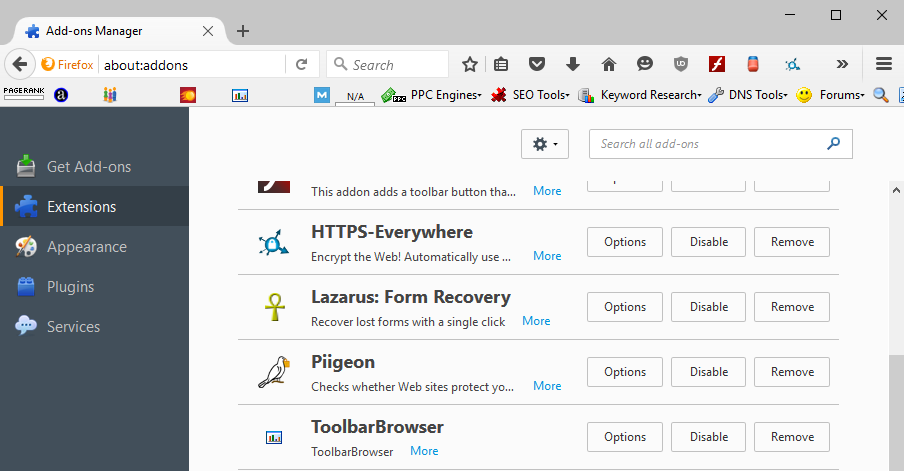Remove the Piigeon extension
Image resolution: width=904 pixels, height=471 pixels.
click(792, 372)
